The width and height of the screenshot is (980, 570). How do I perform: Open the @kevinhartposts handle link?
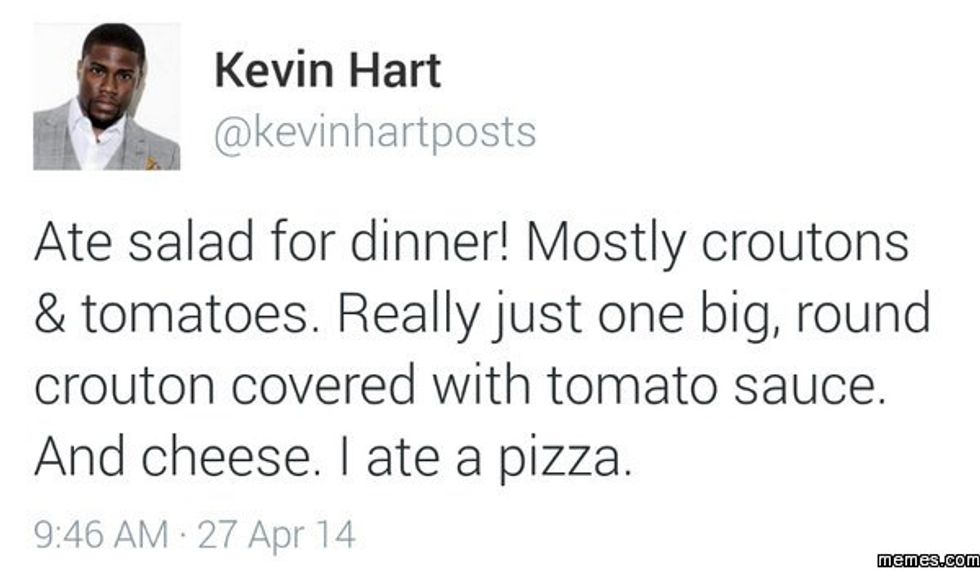point(375,132)
